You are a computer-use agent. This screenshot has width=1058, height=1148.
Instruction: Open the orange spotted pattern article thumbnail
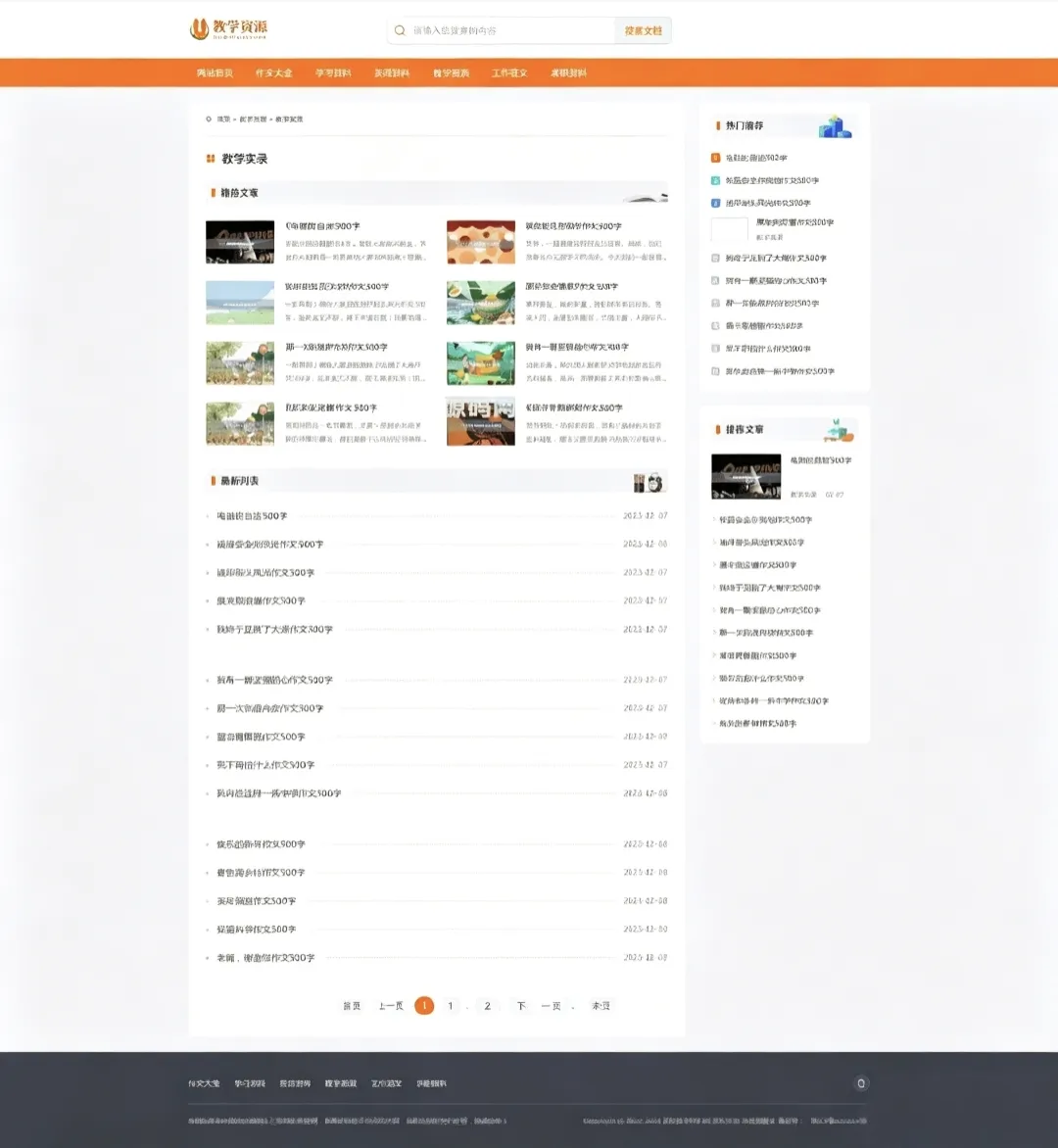click(x=480, y=242)
